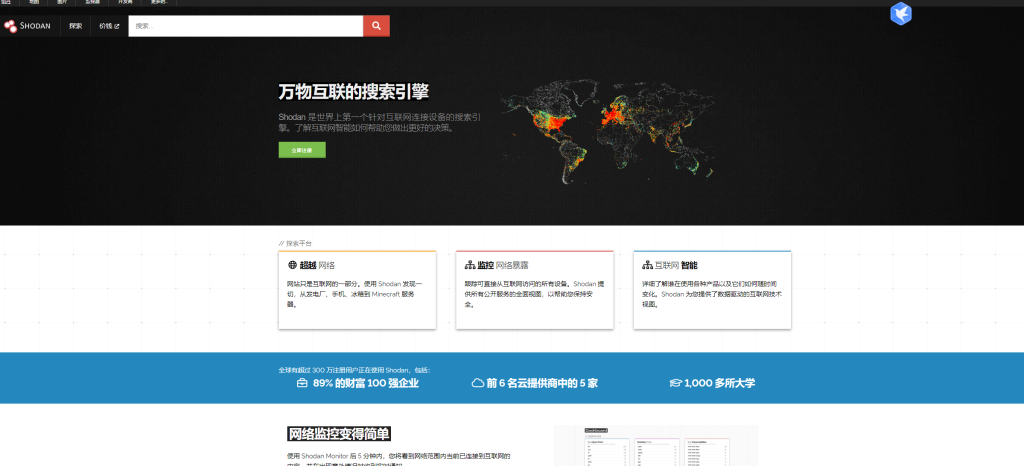Click the globe icon beside 超越网络
Image resolution: width=1024 pixels, height=466 pixels.
tap(292, 265)
